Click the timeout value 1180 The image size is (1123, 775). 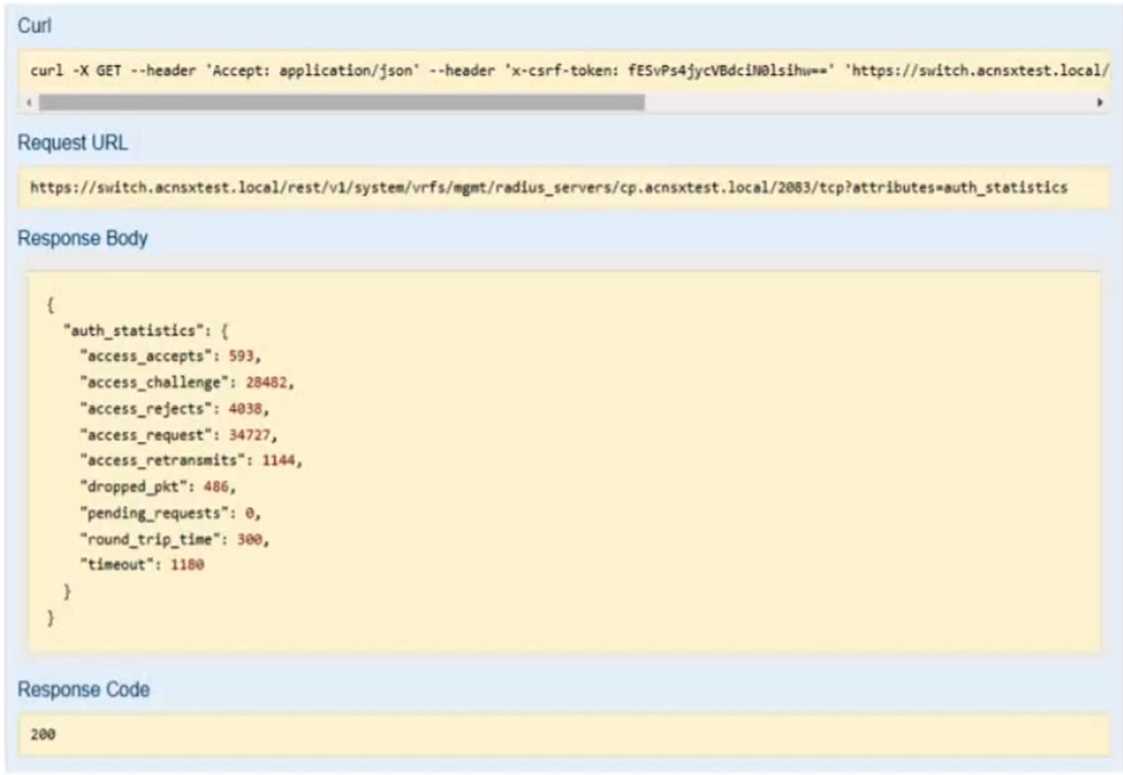(x=186, y=565)
